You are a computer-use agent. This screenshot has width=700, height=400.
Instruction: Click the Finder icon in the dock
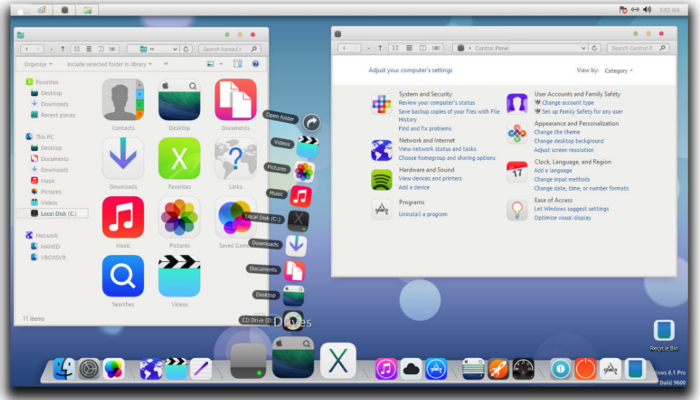(63, 369)
